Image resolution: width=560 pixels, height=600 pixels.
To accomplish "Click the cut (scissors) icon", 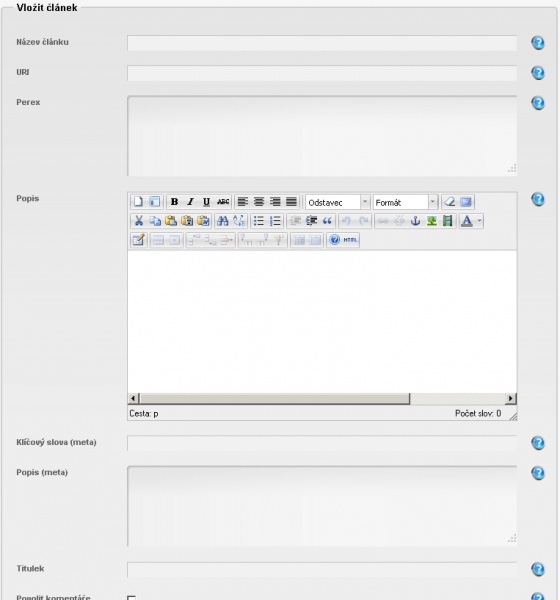I will pos(139,221).
